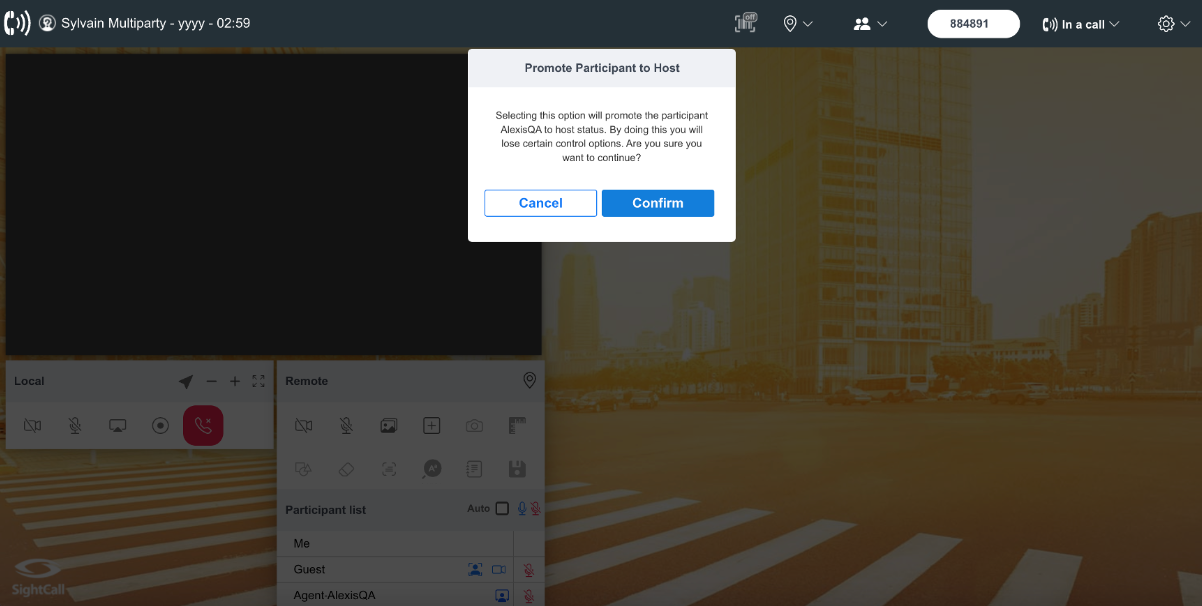Zoom in with the plus icon in Local panel
This screenshot has height=606, width=1202.
coord(235,381)
